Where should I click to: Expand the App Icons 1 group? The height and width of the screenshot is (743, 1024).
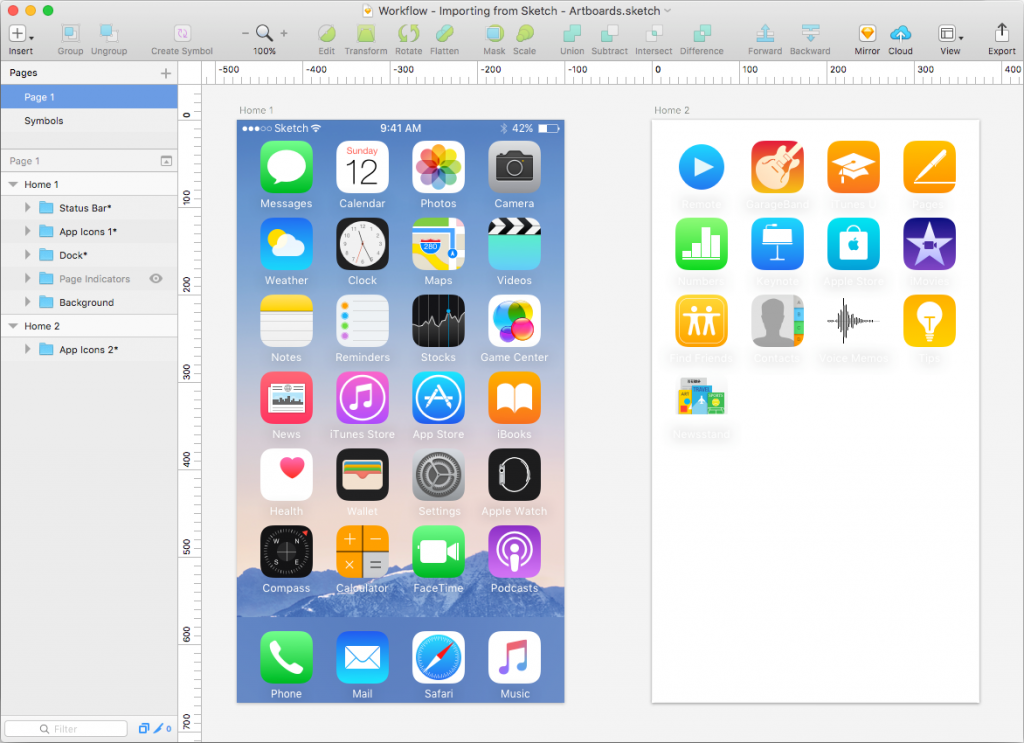coord(27,231)
